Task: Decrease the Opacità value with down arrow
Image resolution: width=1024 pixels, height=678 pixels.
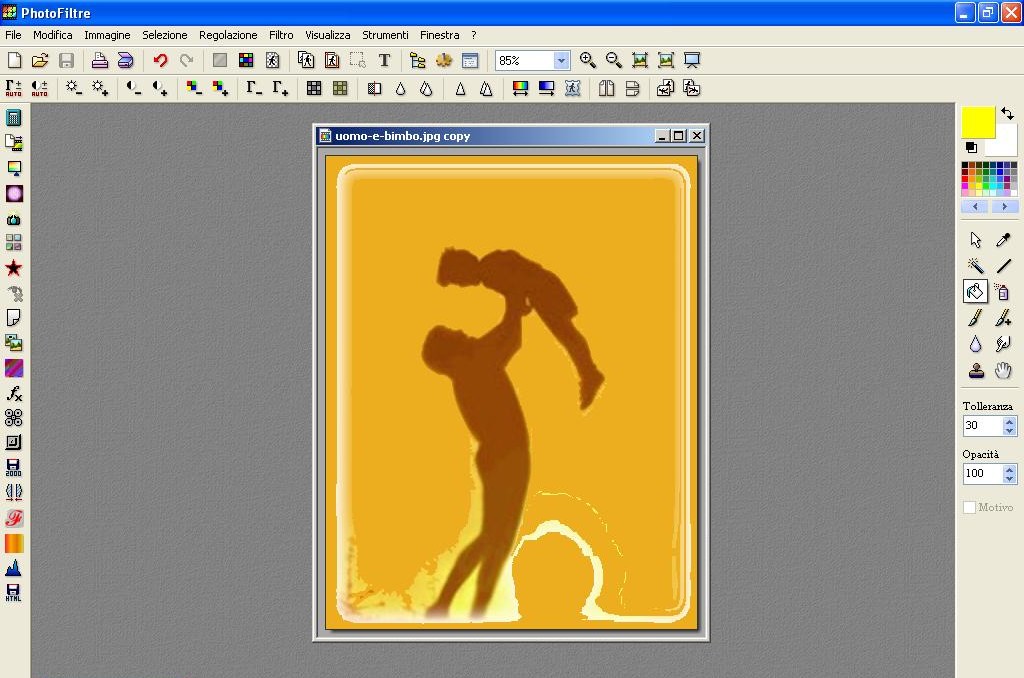Action: tap(1009, 479)
